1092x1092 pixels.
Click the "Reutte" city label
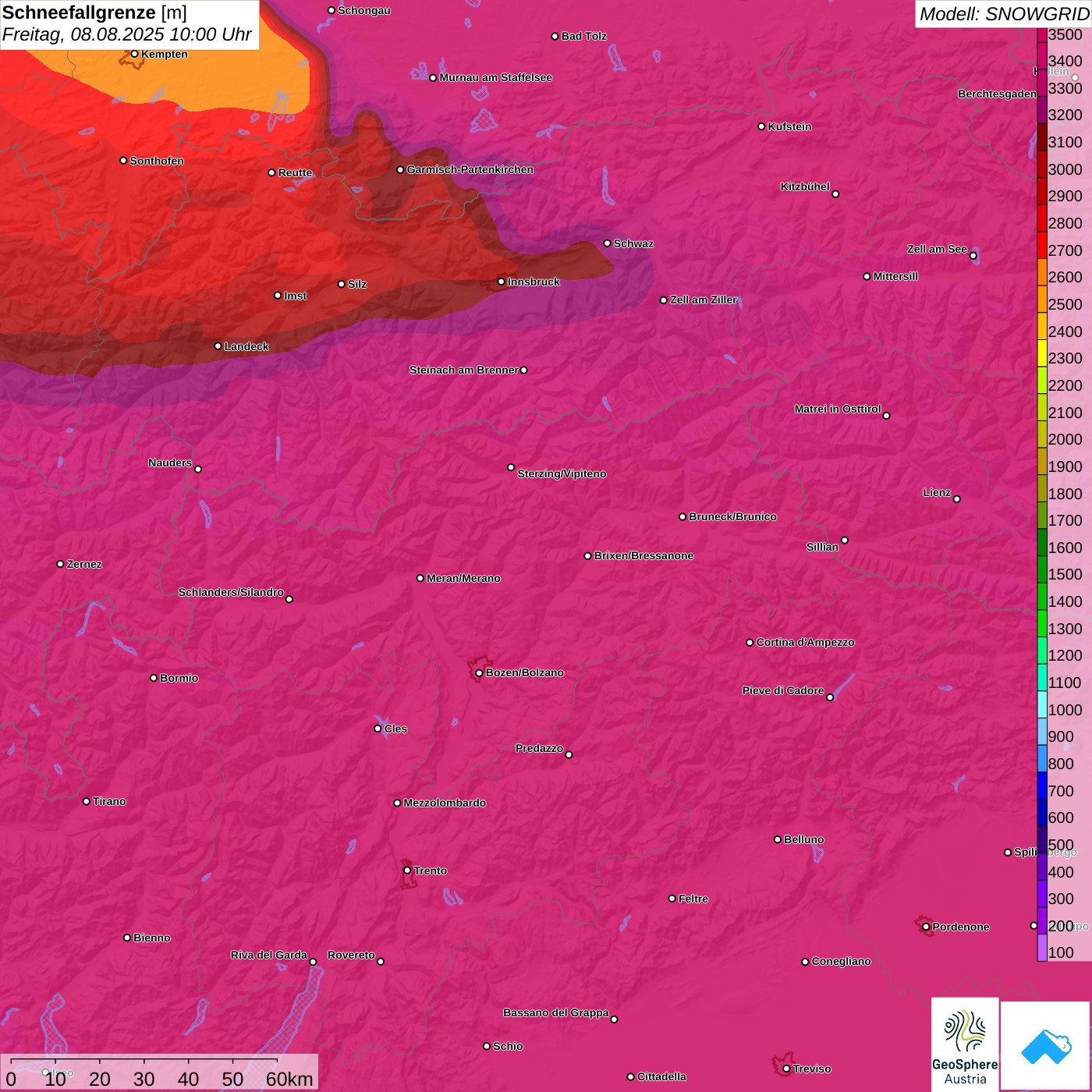coord(295,172)
